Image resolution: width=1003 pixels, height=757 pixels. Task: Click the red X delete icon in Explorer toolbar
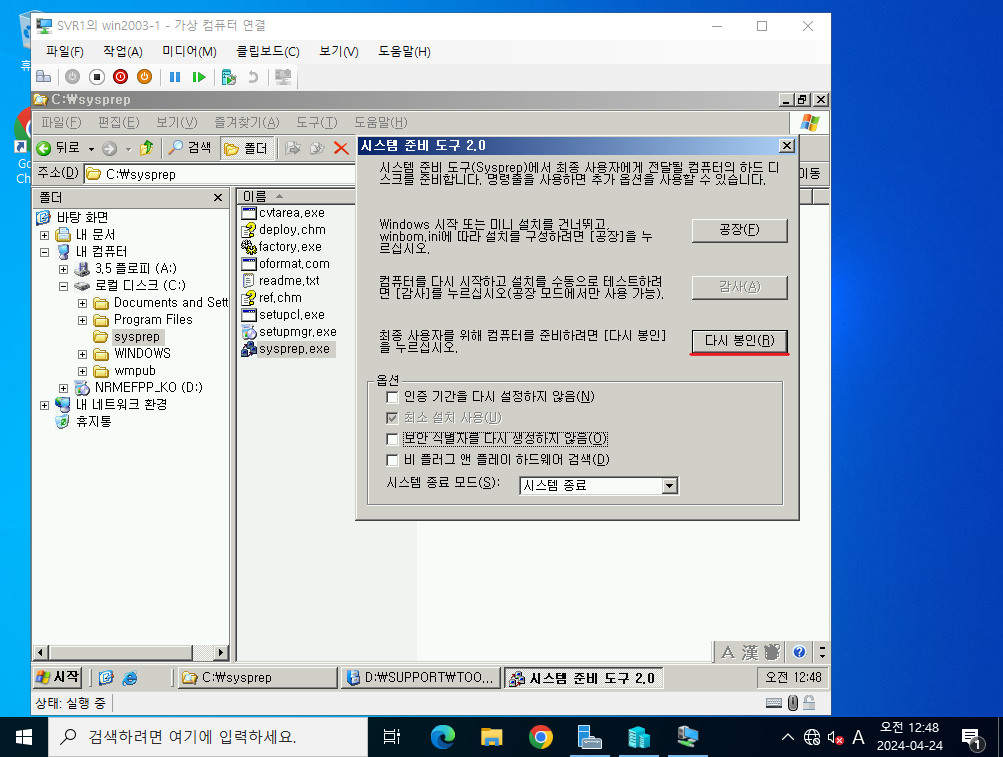point(341,148)
